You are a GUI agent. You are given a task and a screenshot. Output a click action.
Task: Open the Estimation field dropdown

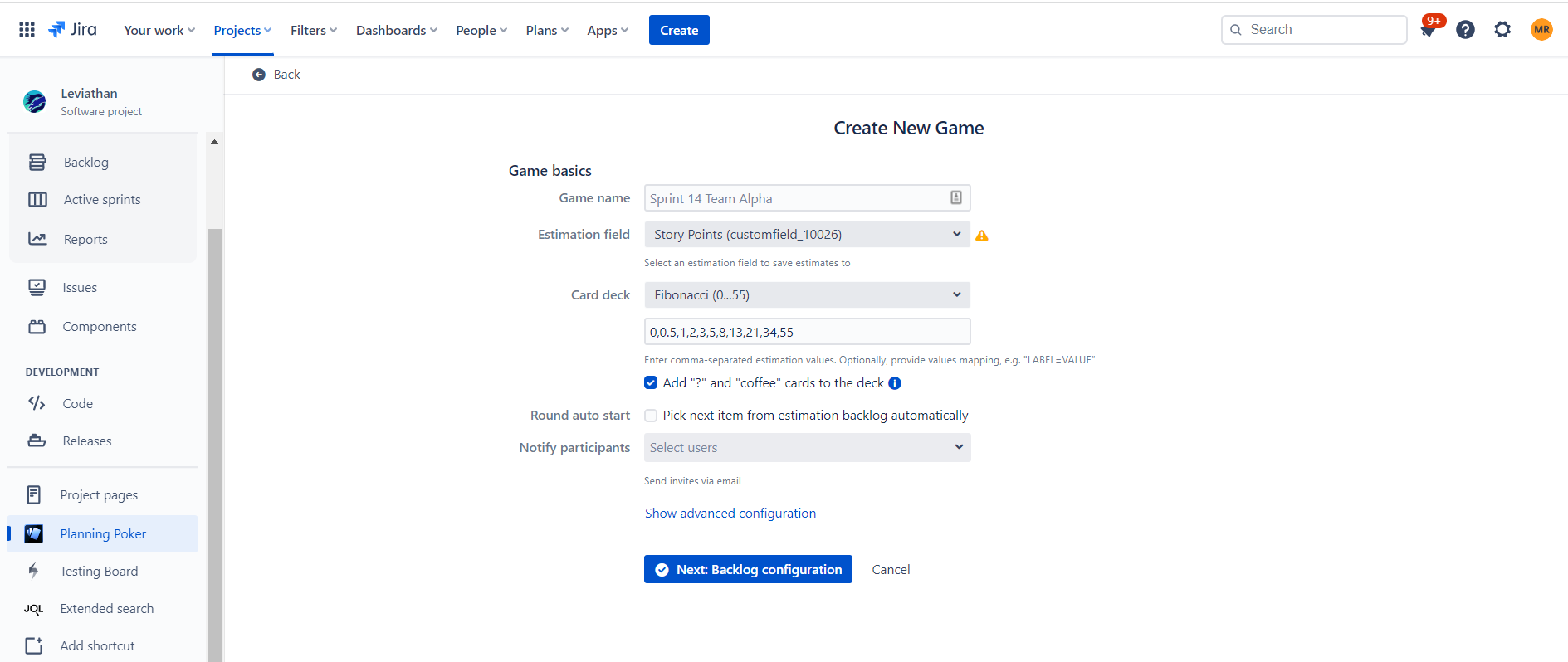(x=808, y=234)
